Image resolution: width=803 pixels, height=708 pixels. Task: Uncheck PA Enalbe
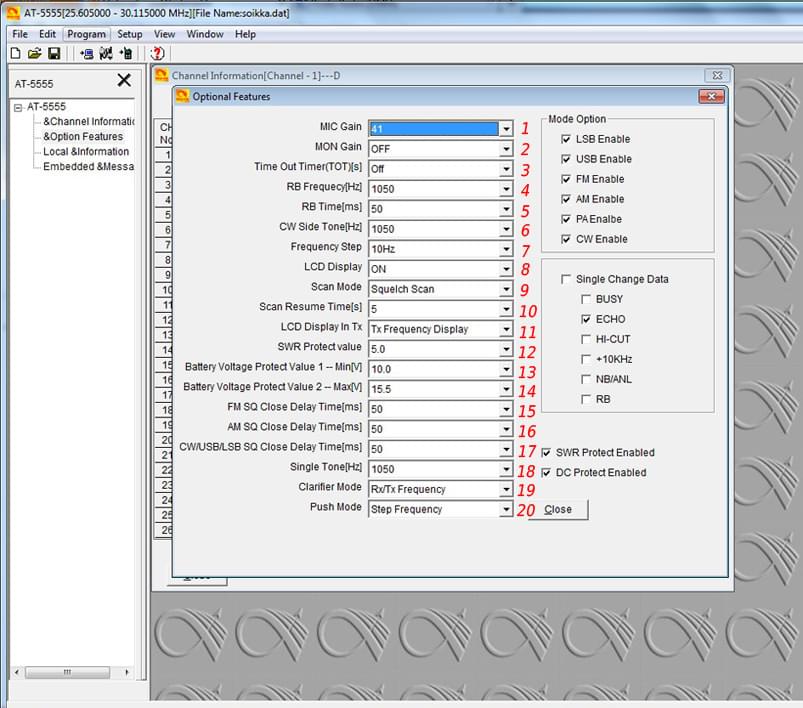click(566, 219)
